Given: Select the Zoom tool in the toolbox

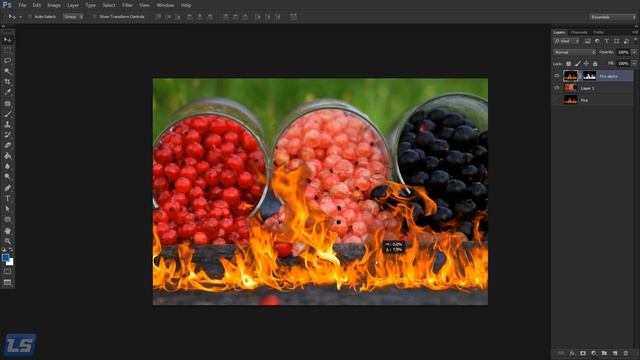Looking at the screenshot, I should coord(7,241).
